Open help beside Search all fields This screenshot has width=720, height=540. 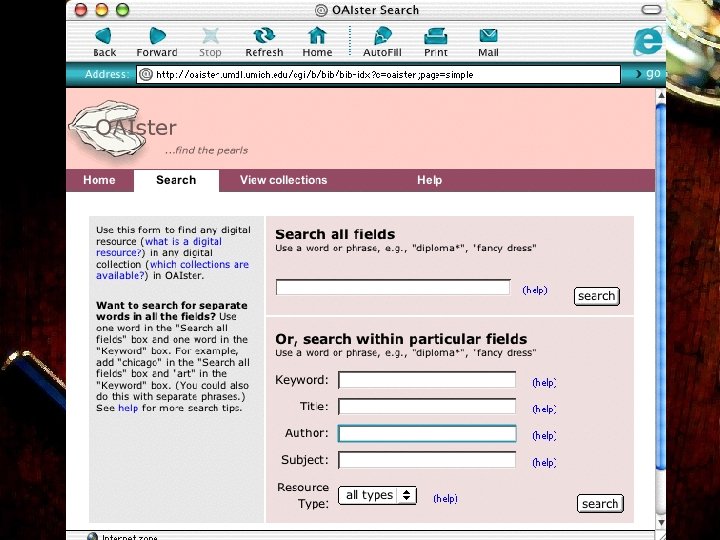(x=535, y=290)
